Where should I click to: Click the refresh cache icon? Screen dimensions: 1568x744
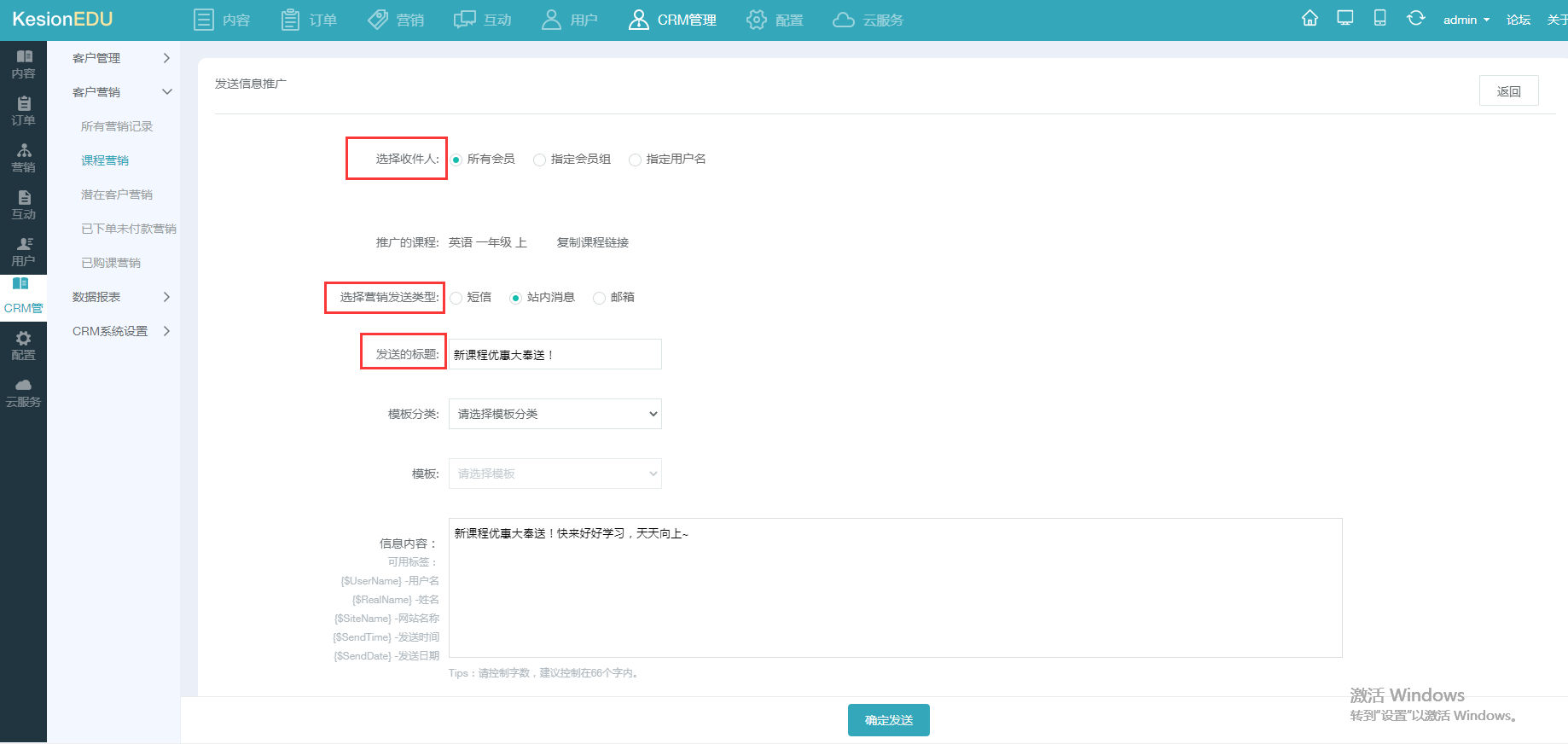[1415, 19]
